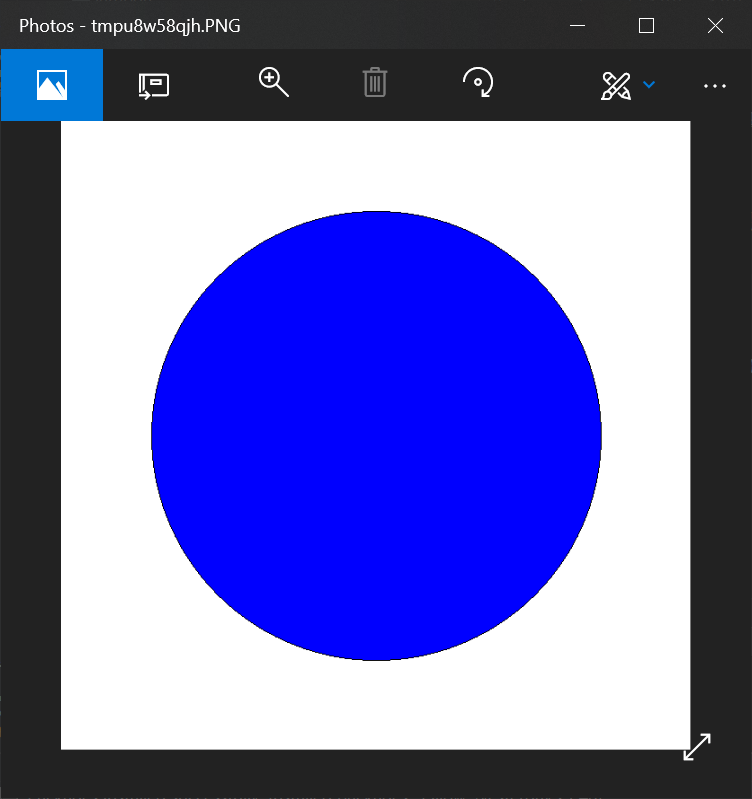752x799 pixels.
Task: Zoom in with the magnifier icon
Action: pos(274,82)
